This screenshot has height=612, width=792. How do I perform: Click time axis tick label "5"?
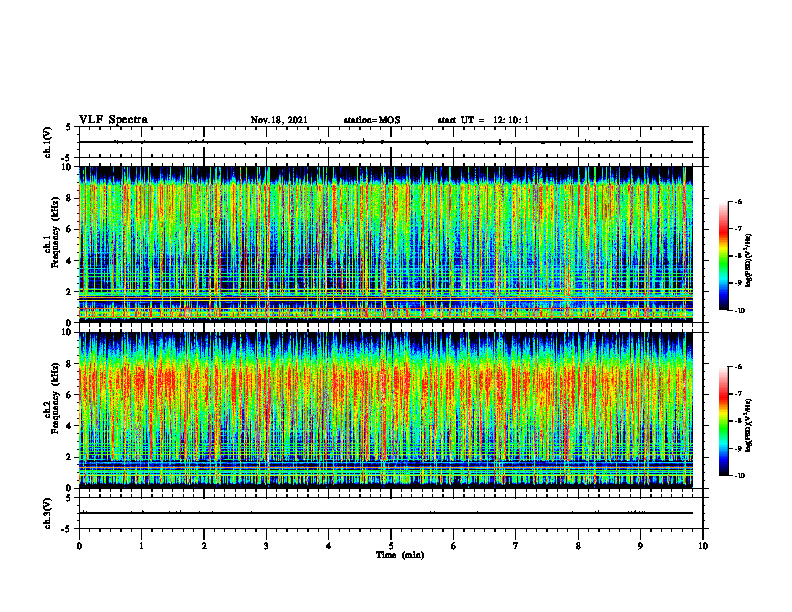click(x=391, y=546)
